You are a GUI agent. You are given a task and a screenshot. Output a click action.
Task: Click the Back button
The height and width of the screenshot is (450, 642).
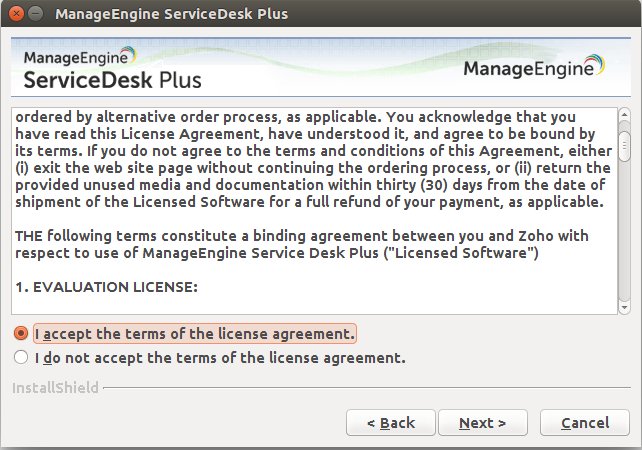pyautogui.click(x=390, y=423)
